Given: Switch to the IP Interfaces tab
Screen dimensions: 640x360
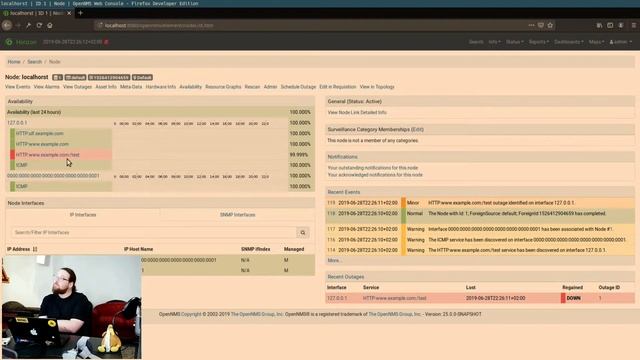Looking at the screenshot, I should pos(83,215).
